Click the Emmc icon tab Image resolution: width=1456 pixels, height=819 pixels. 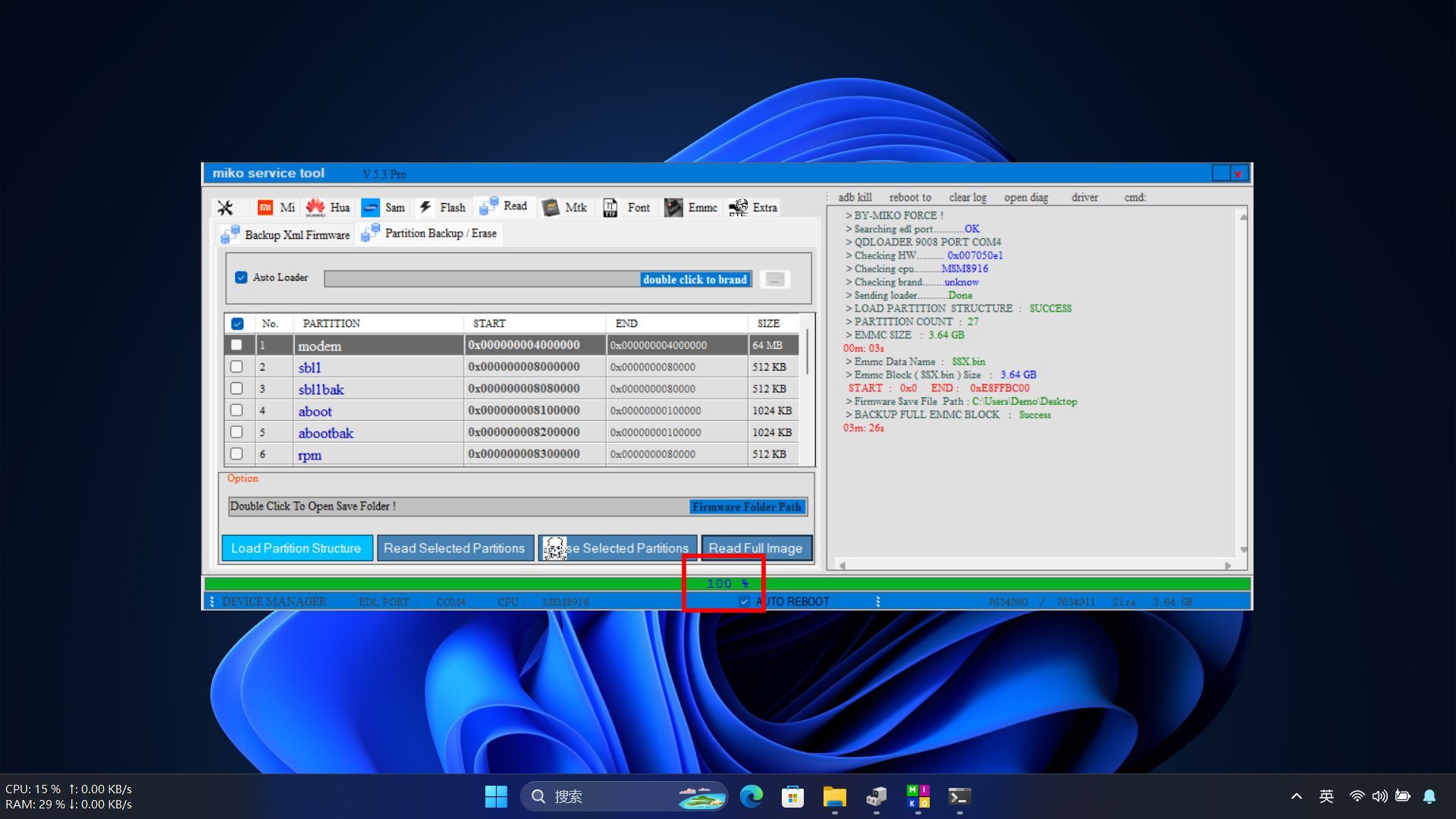point(673,208)
